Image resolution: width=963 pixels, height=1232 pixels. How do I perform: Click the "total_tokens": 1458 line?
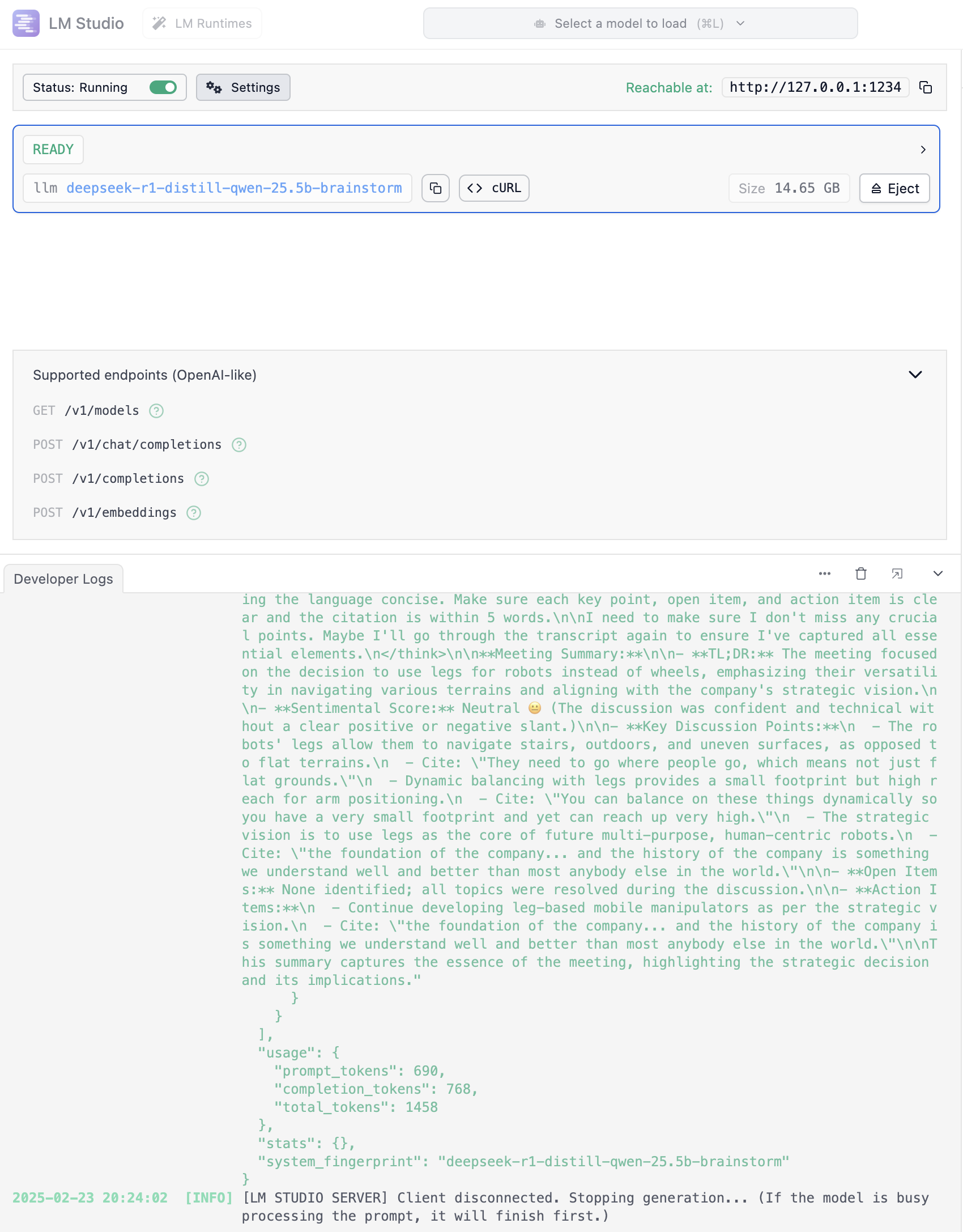[x=356, y=1107]
